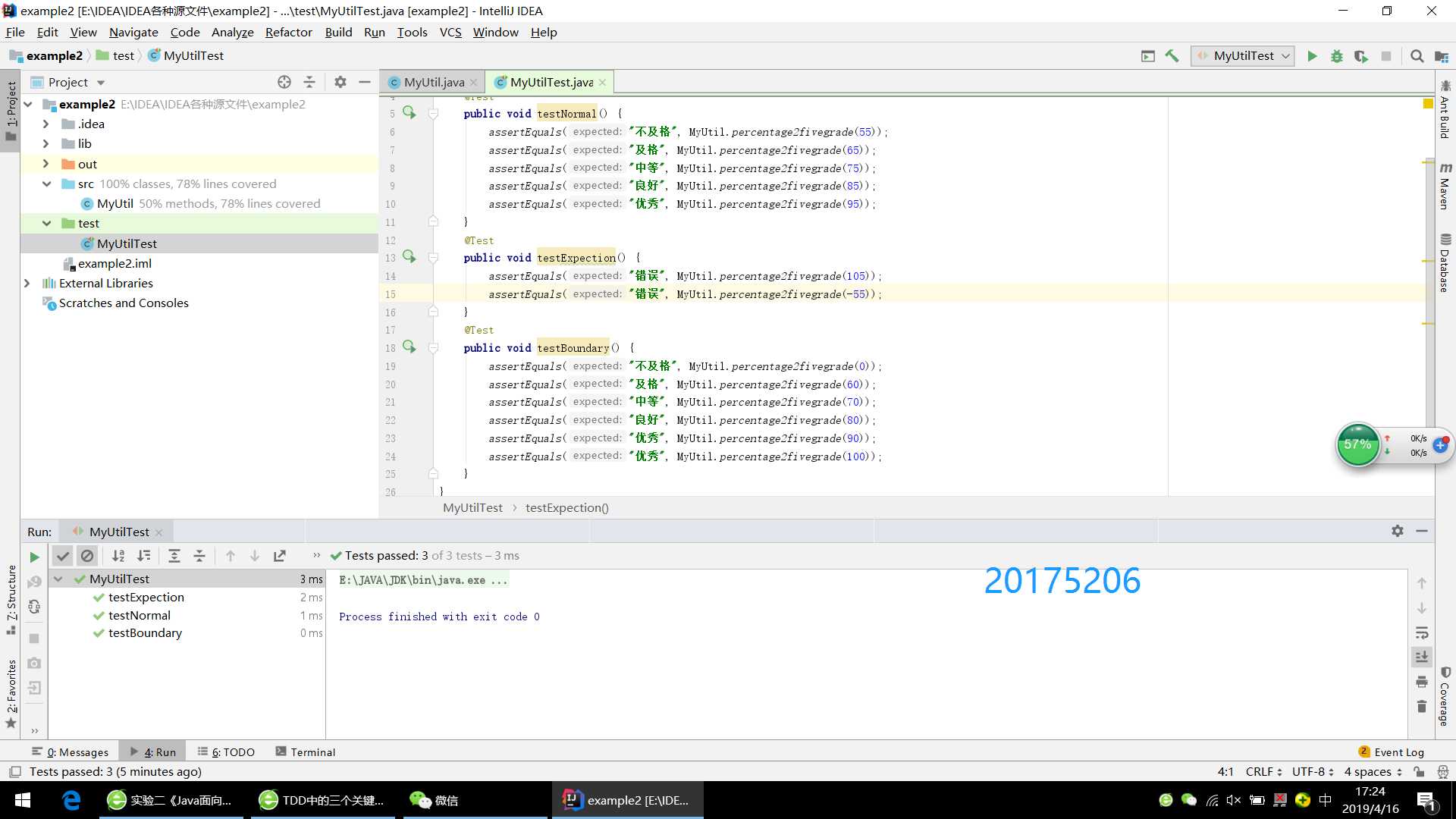Close the MyUtilTest.java editor tab
Viewport: 1456px width, 819px height.
coord(602,83)
